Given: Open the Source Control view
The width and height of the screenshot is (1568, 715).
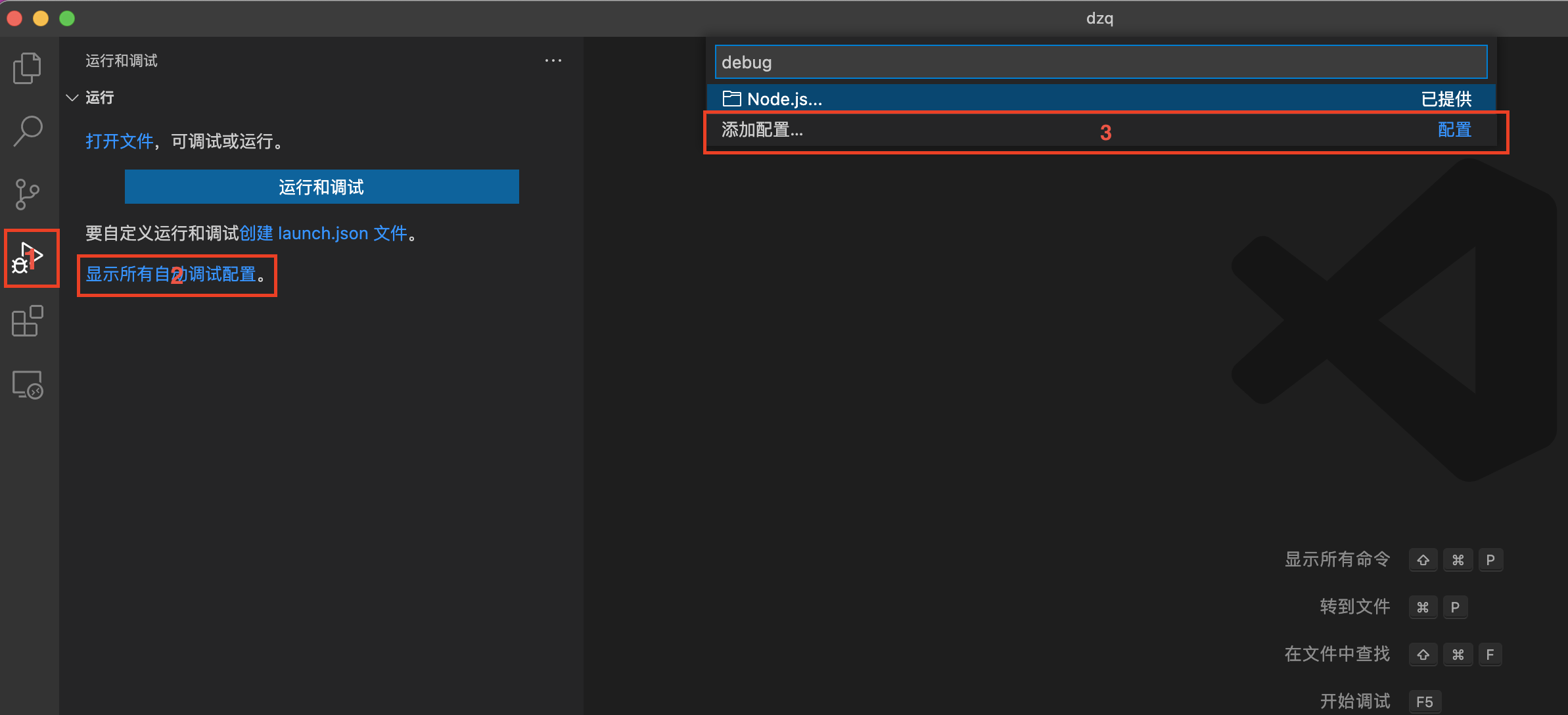Looking at the screenshot, I should click(x=27, y=193).
